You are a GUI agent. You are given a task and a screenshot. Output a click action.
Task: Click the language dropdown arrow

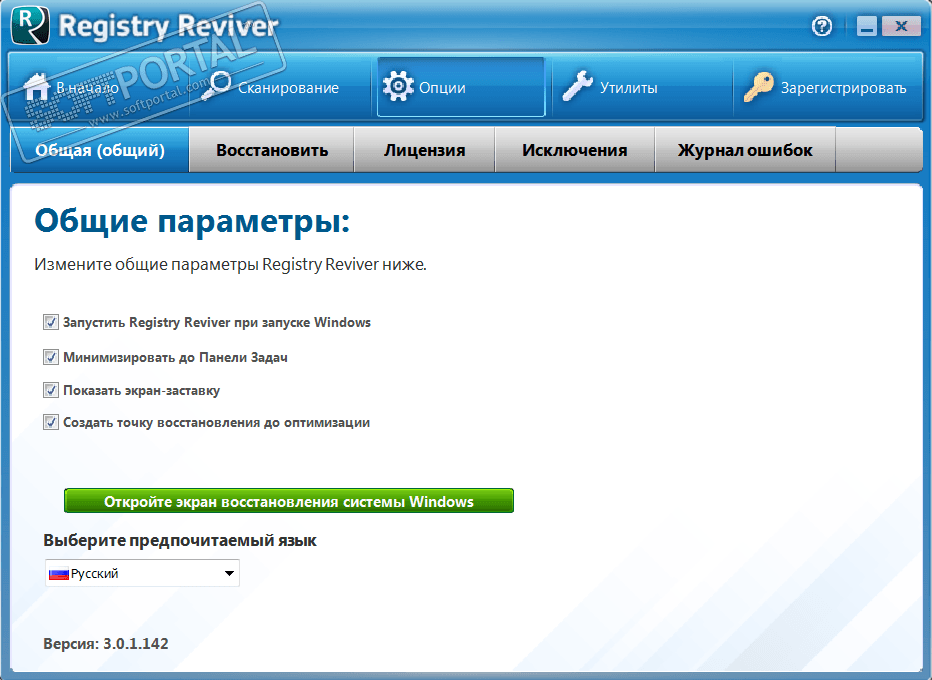tap(229, 574)
